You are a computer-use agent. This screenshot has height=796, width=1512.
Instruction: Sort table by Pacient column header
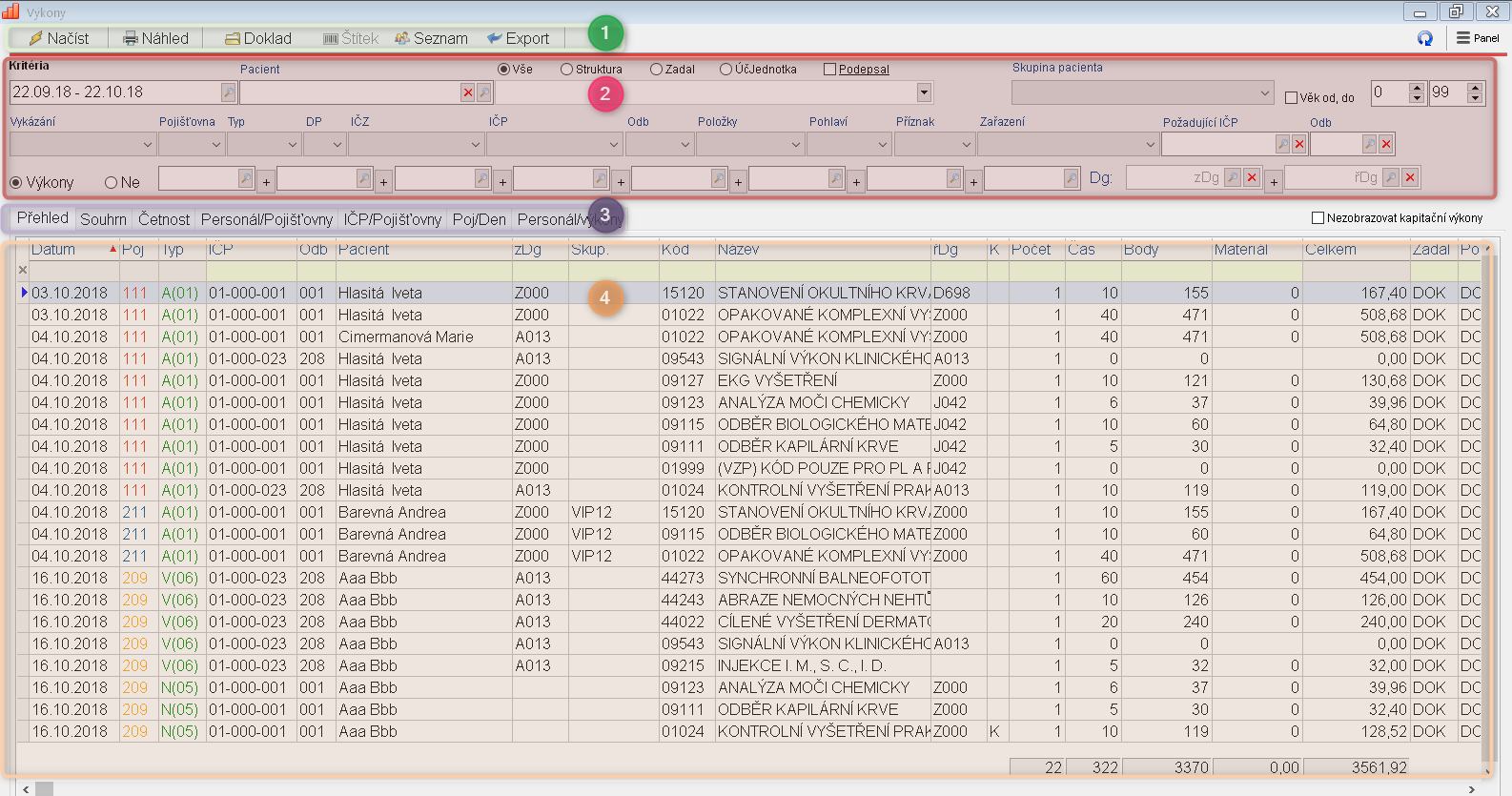[x=364, y=250]
